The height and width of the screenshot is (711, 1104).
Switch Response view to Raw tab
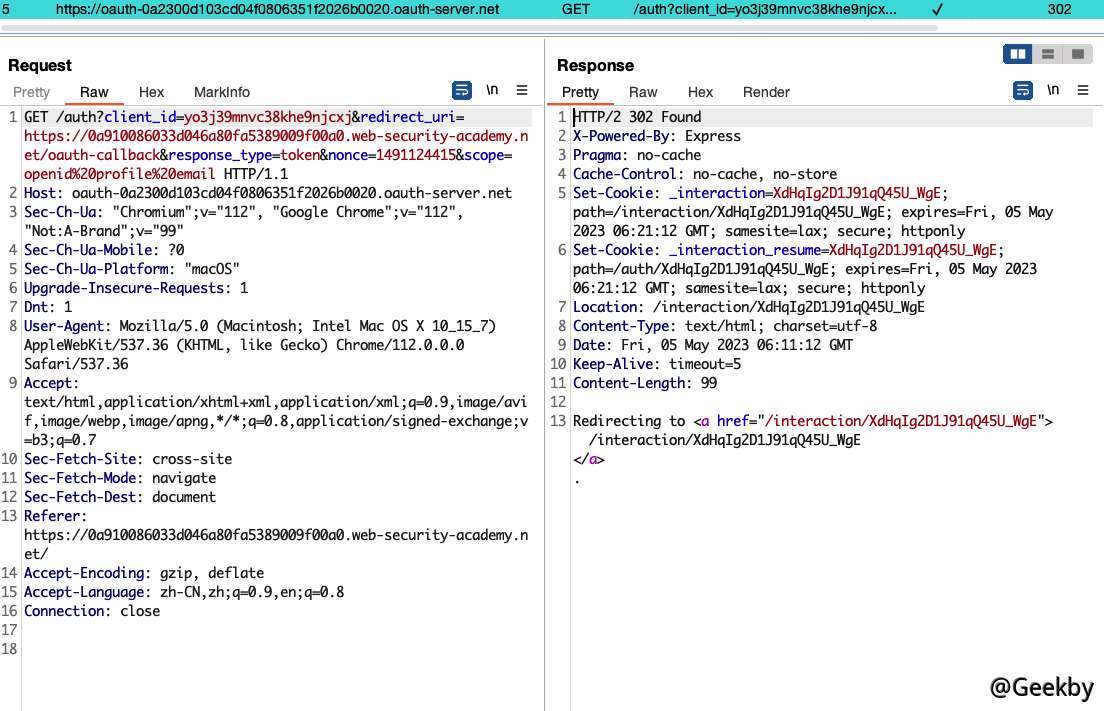pos(643,92)
